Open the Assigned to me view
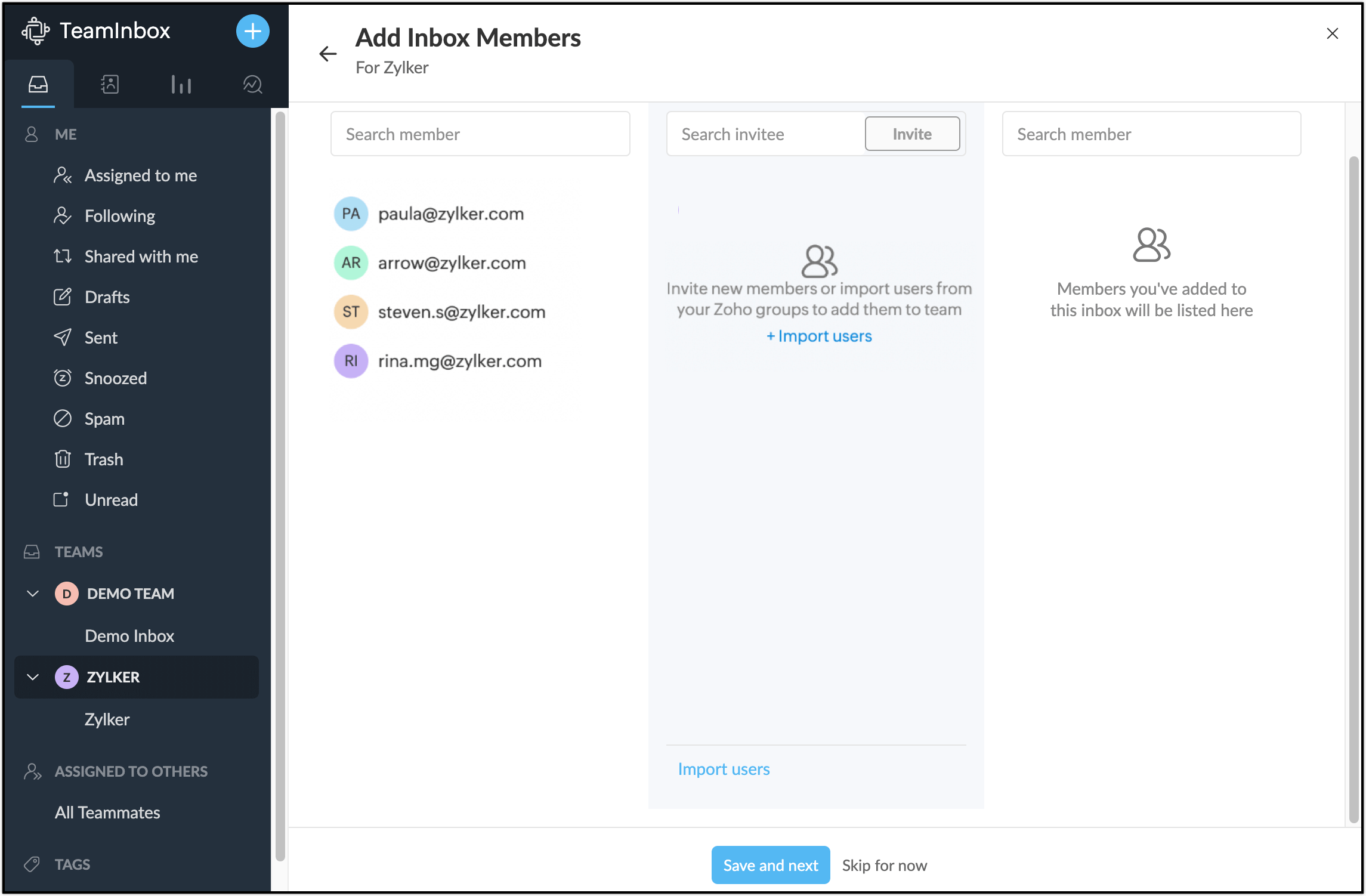1366x896 pixels. coord(141,175)
